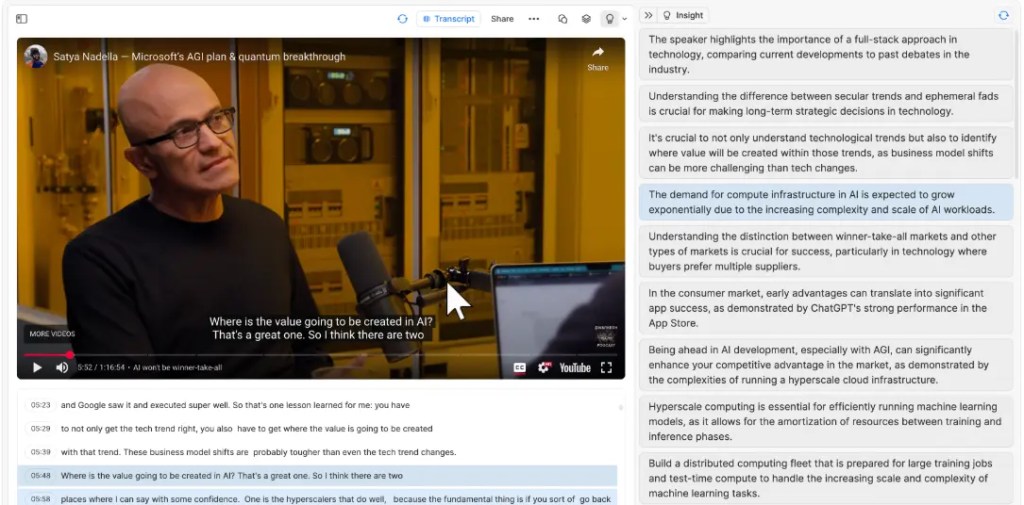Select the Insight tab
Screen dimensions: 1024x505
(683, 15)
